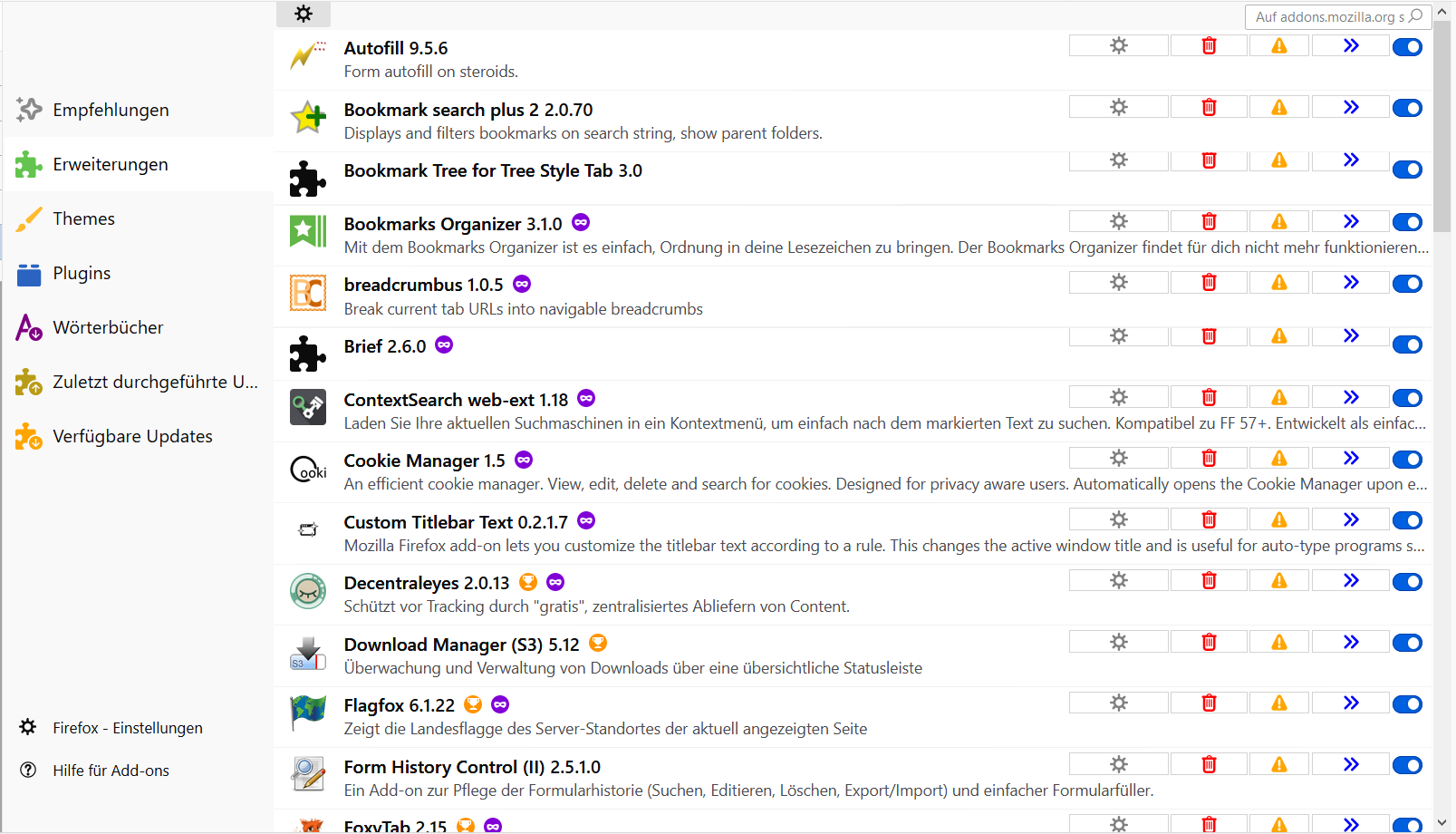1456x834 pixels.
Task: Select the Plugins category in sidebar
Action: pyautogui.click(x=82, y=273)
